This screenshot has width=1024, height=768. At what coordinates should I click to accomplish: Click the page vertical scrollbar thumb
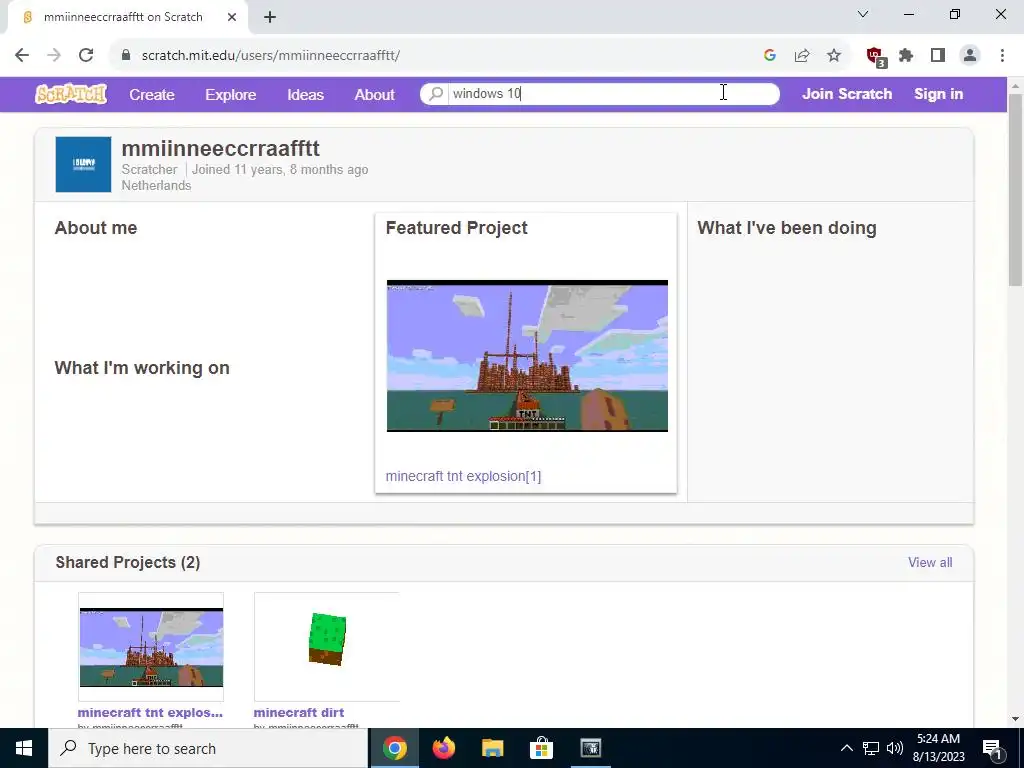(x=1015, y=189)
